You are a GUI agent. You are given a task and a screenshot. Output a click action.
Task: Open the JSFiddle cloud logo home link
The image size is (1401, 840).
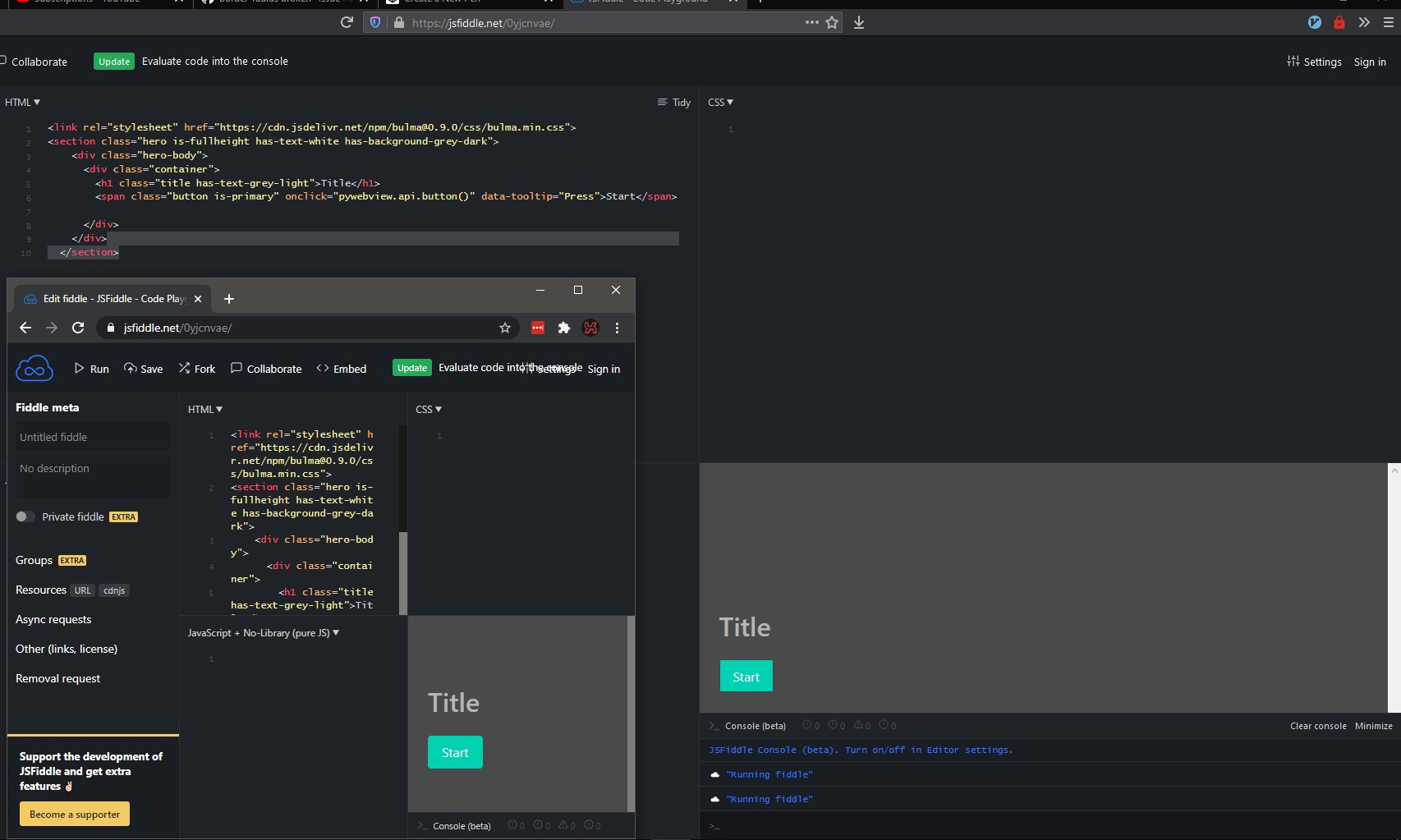34,368
